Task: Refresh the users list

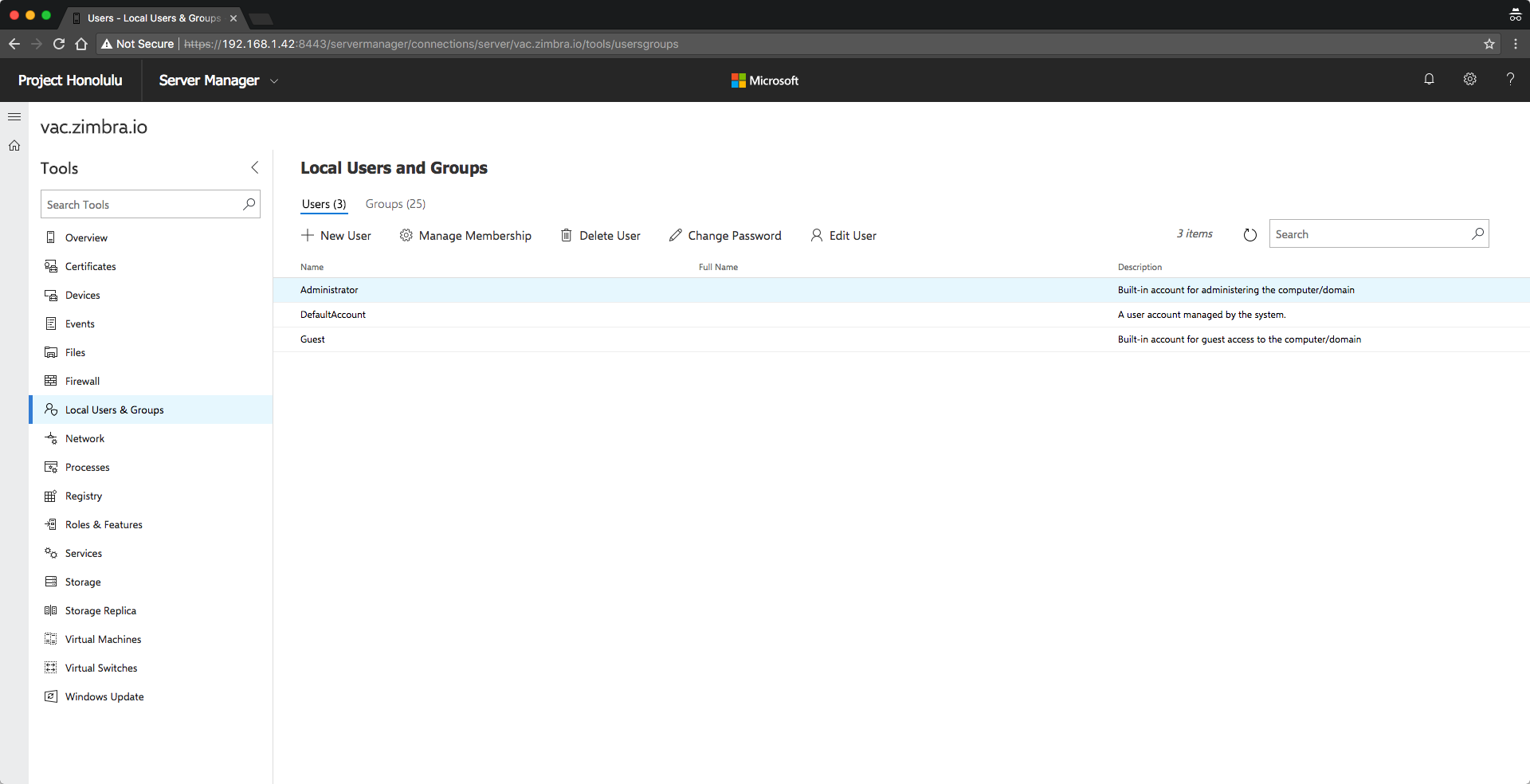Action: click(x=1249, y=235)
